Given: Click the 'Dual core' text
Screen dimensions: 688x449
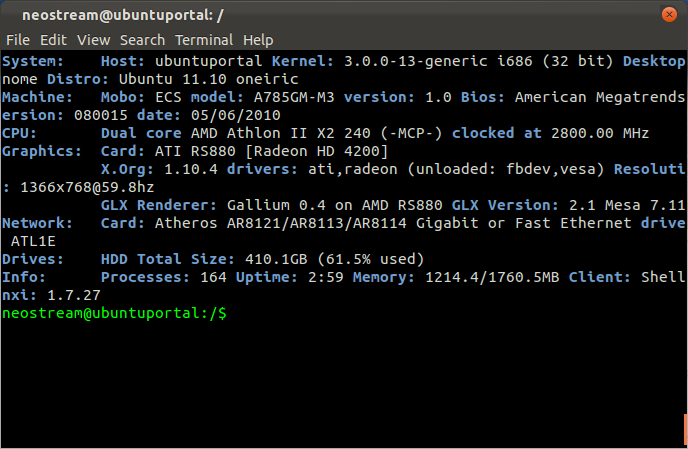Looking at the screenshot, I should tap(141, 133).
